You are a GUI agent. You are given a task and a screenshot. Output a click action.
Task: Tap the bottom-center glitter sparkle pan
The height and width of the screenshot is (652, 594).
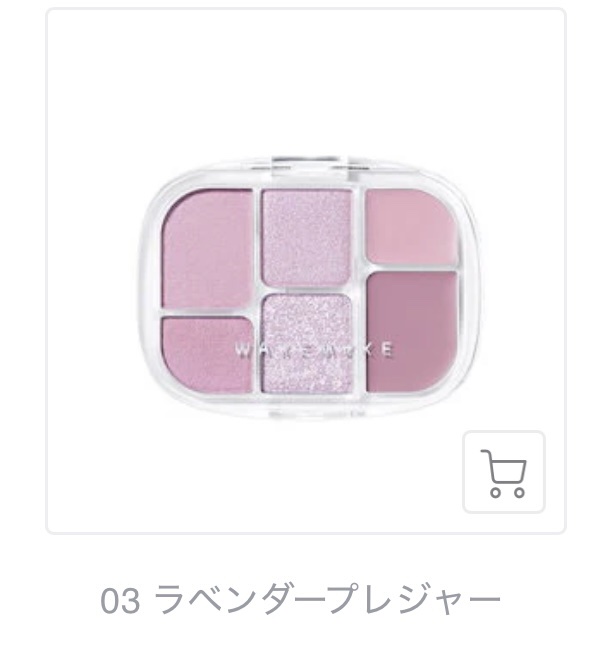[307, 342]
